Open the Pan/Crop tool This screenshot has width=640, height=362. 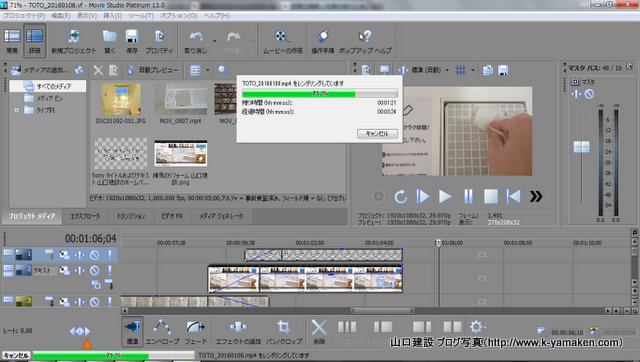click(284, 331)
